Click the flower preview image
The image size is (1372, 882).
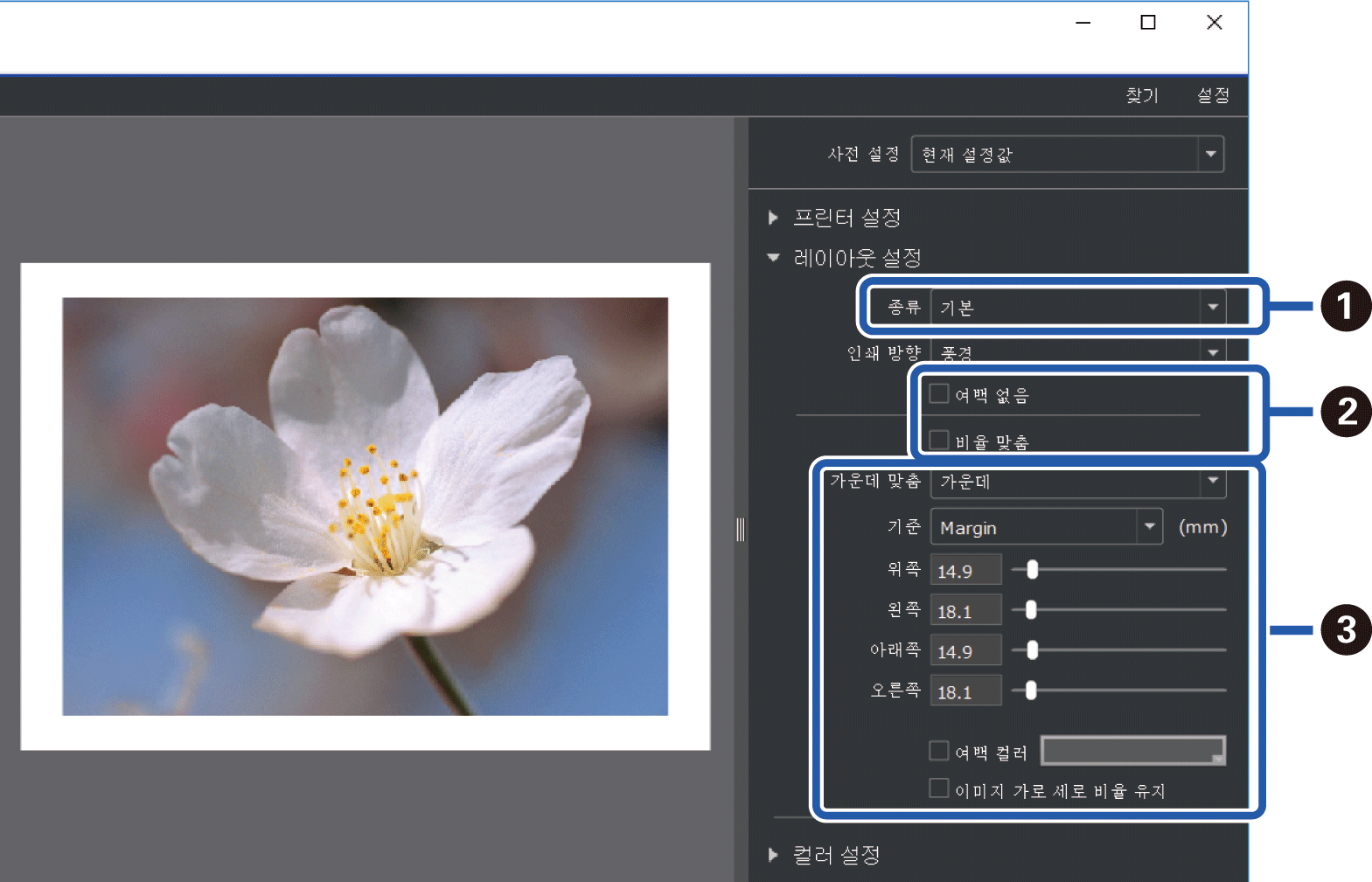pos(365,506)
